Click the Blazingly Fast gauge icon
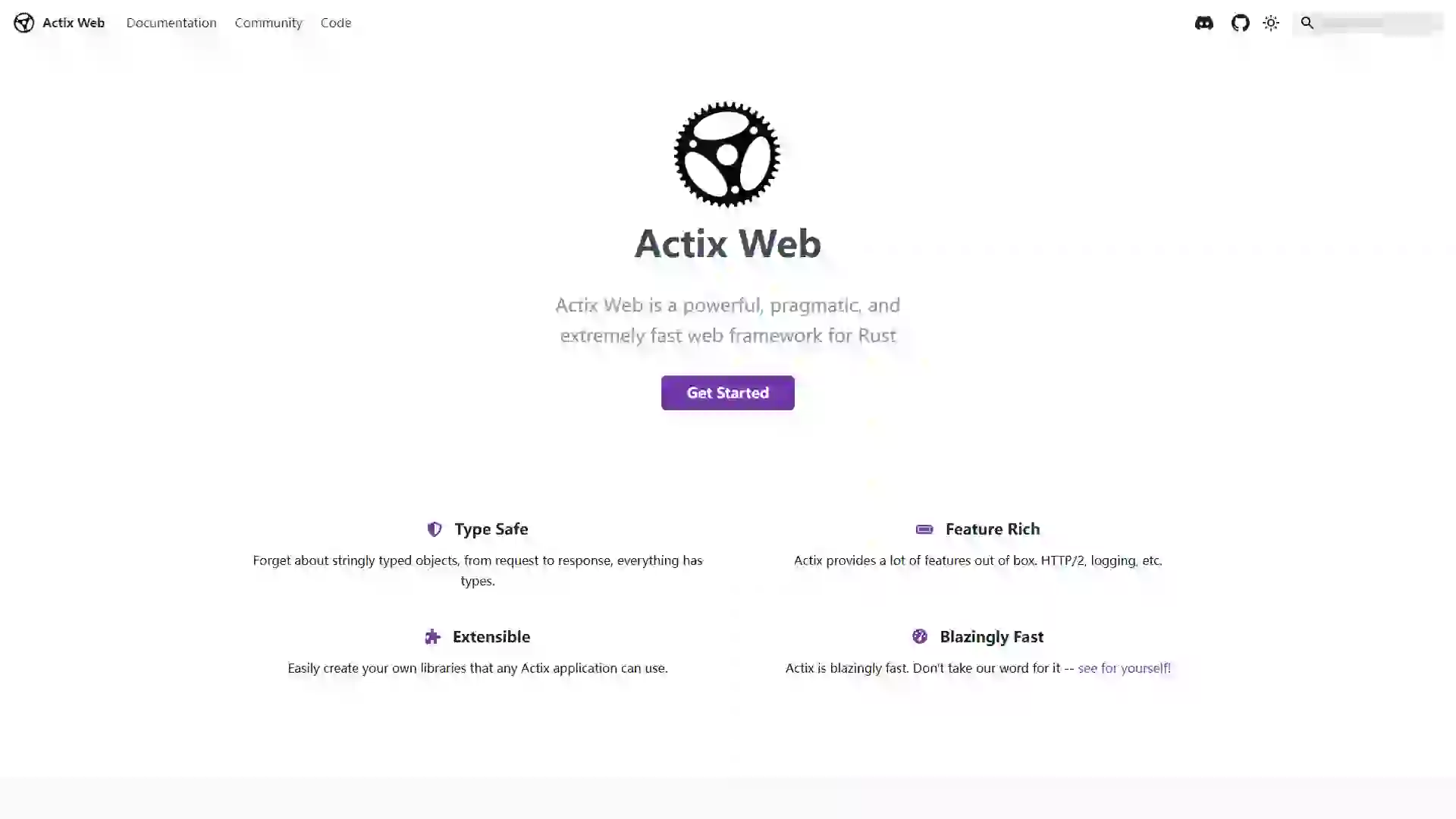This screenshot has width=1456, height=819. 920,636
